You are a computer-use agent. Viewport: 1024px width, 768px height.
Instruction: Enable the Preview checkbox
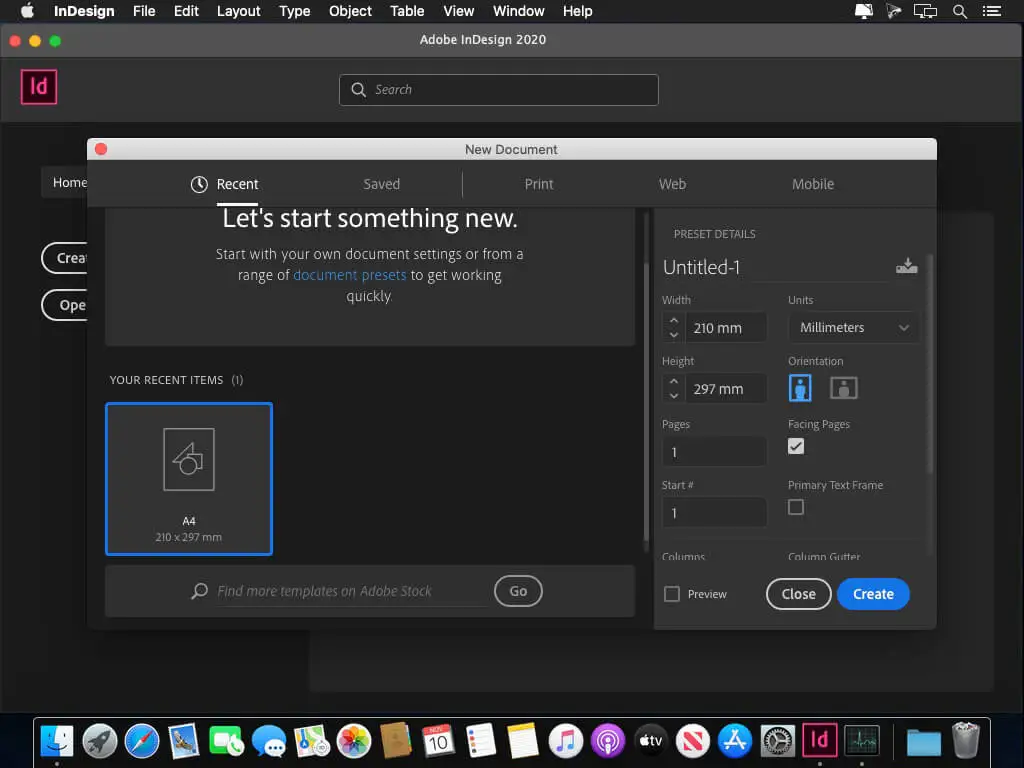671,593
